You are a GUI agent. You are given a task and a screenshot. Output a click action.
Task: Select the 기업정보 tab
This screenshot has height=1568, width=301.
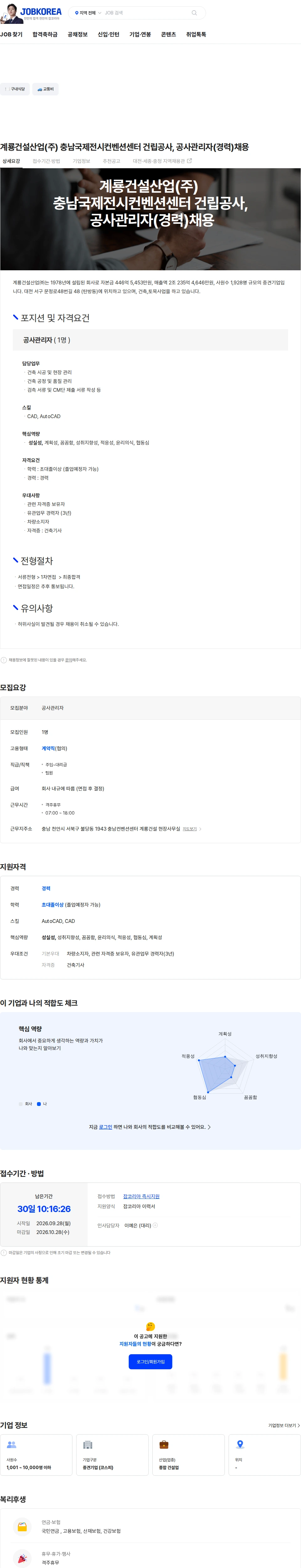coord(82,161)
